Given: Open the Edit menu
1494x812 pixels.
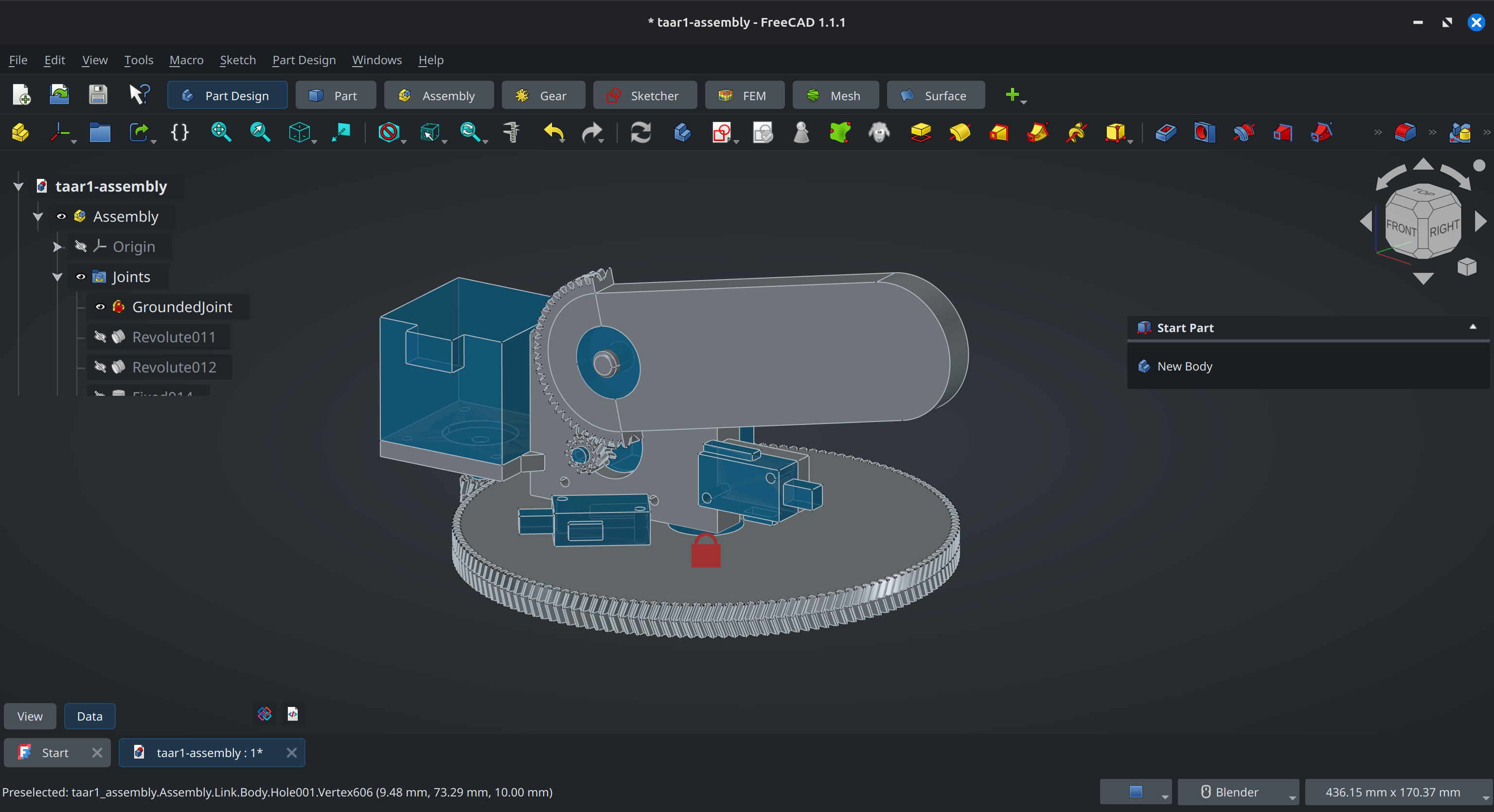Looking at the screenshot, I should (x=54, y=60).
